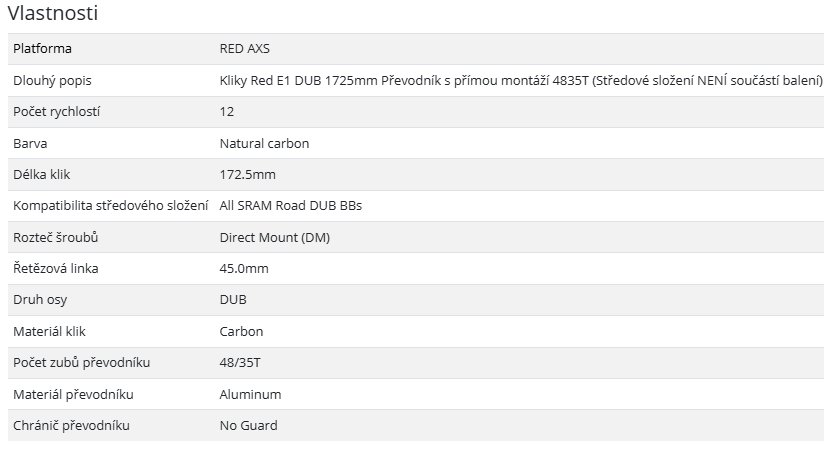Click the 45.0mm chainline value
The image size is (824, 454).
[x=244, y=269]
